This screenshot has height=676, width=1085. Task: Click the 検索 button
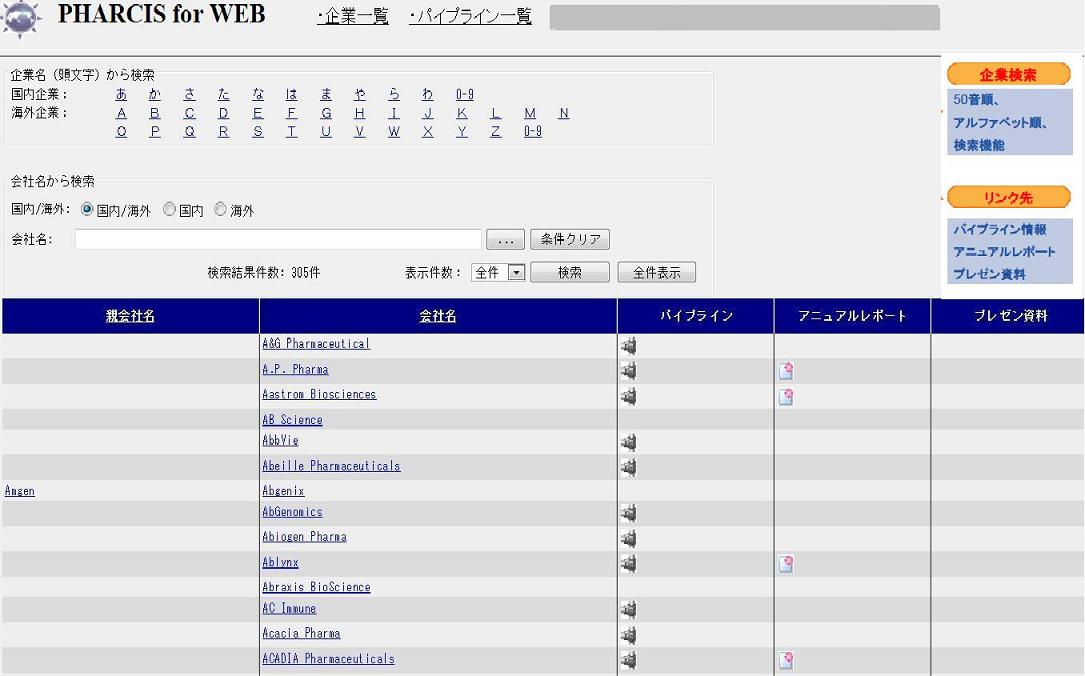[569, 273]
